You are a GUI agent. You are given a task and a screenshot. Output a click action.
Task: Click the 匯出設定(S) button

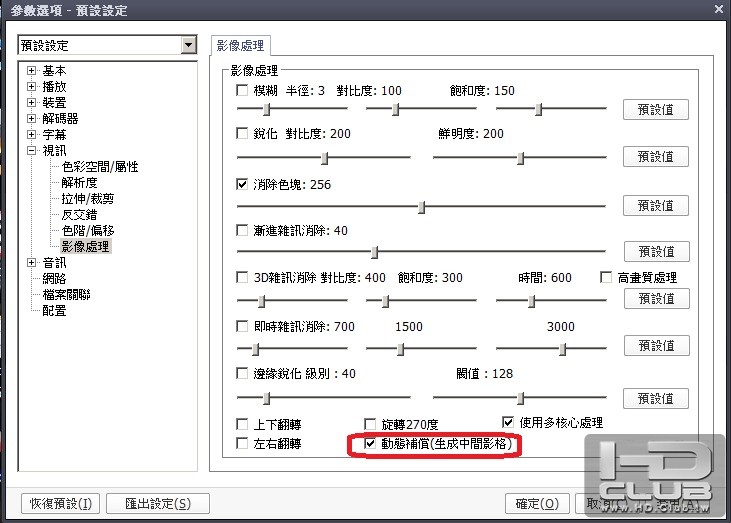point(158,503)
